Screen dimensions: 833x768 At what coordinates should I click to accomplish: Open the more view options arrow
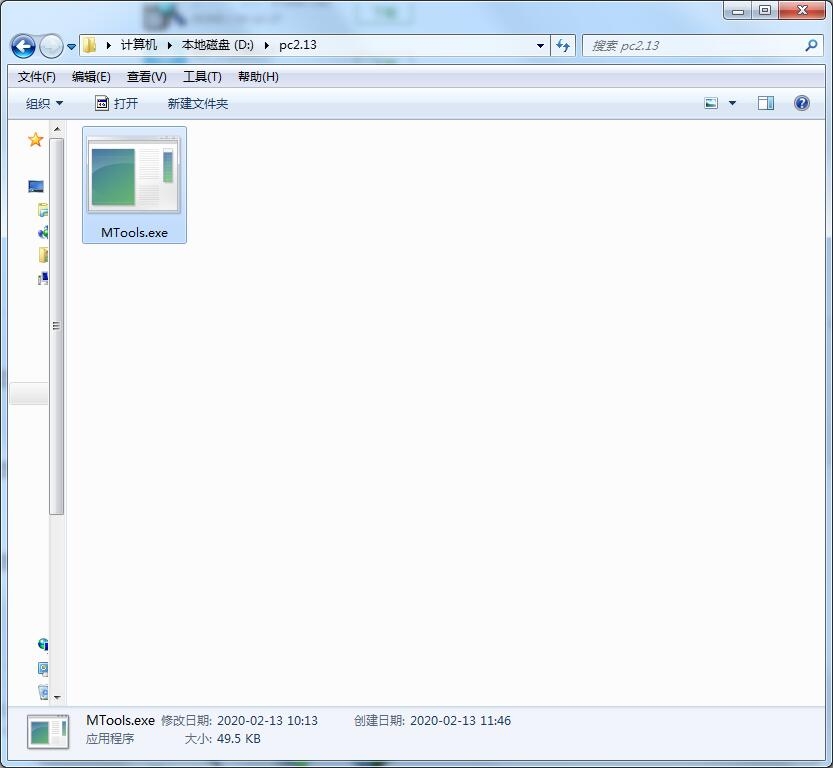732,103
